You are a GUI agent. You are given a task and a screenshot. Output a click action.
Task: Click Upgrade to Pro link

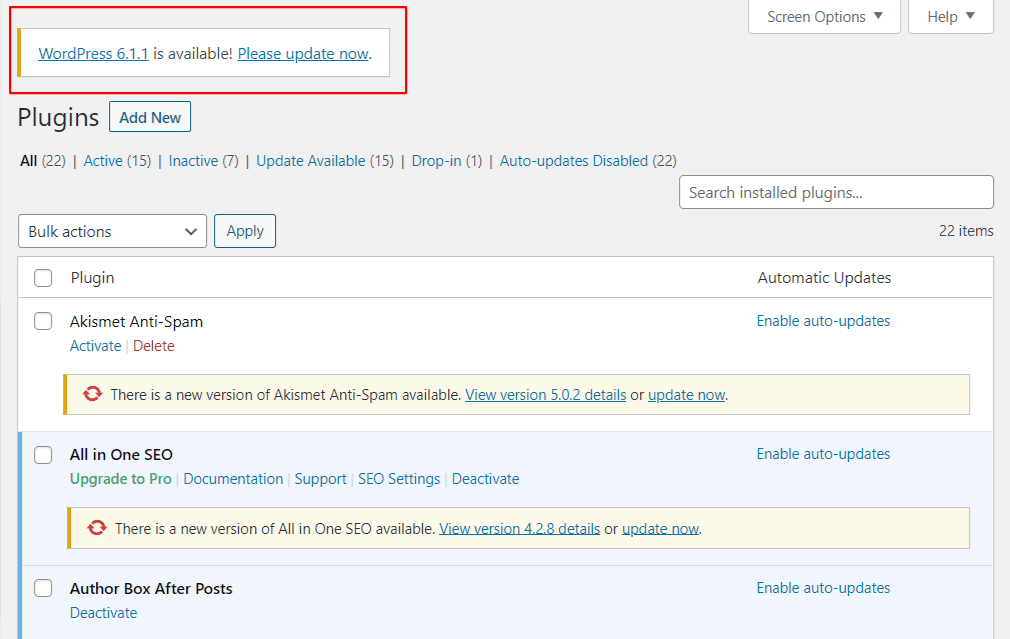pos(120,479)
